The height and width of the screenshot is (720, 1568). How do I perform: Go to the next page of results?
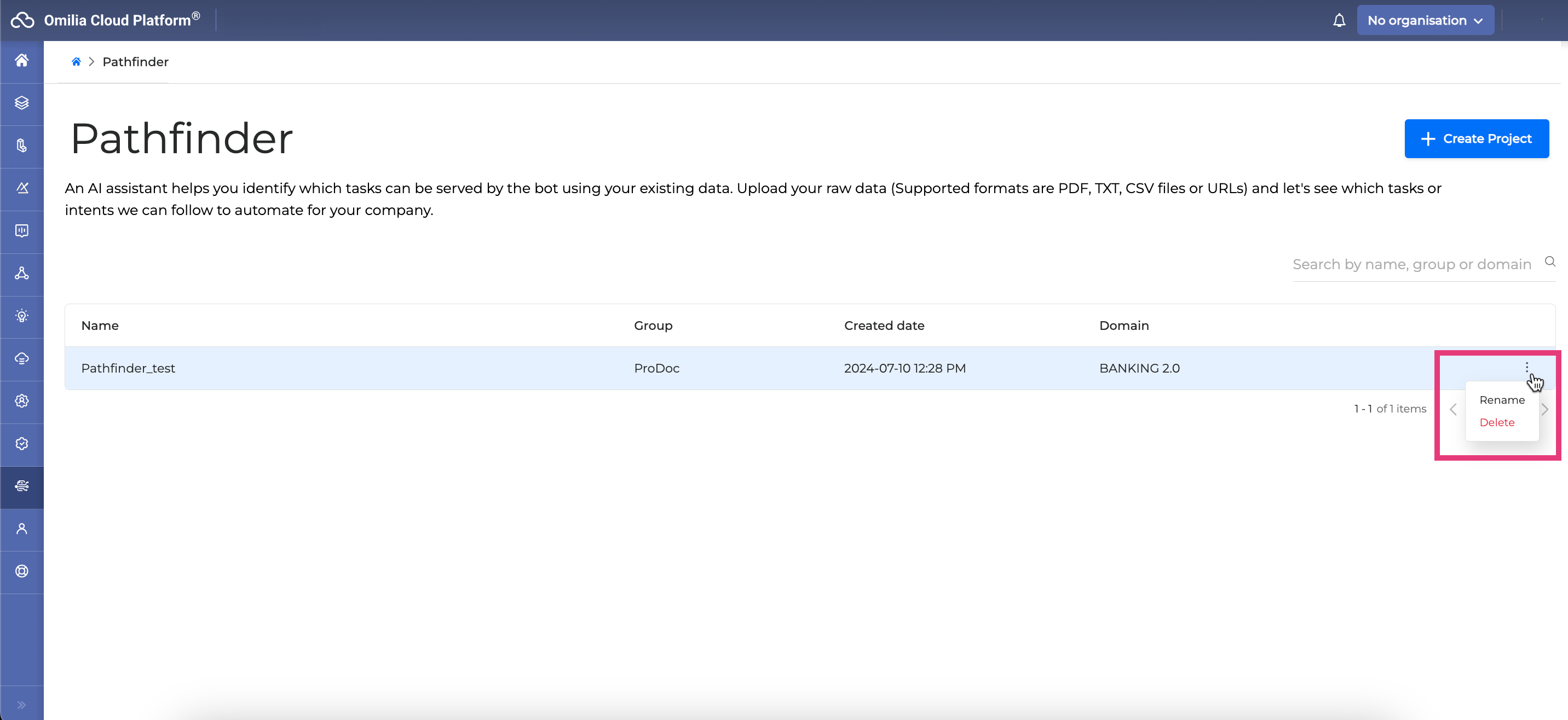(1545, 409)
